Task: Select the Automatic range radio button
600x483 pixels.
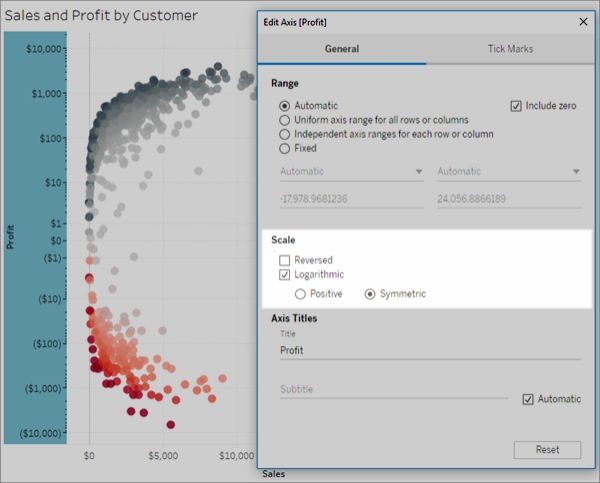Action: pyautogui.click(x=286, y=105)
